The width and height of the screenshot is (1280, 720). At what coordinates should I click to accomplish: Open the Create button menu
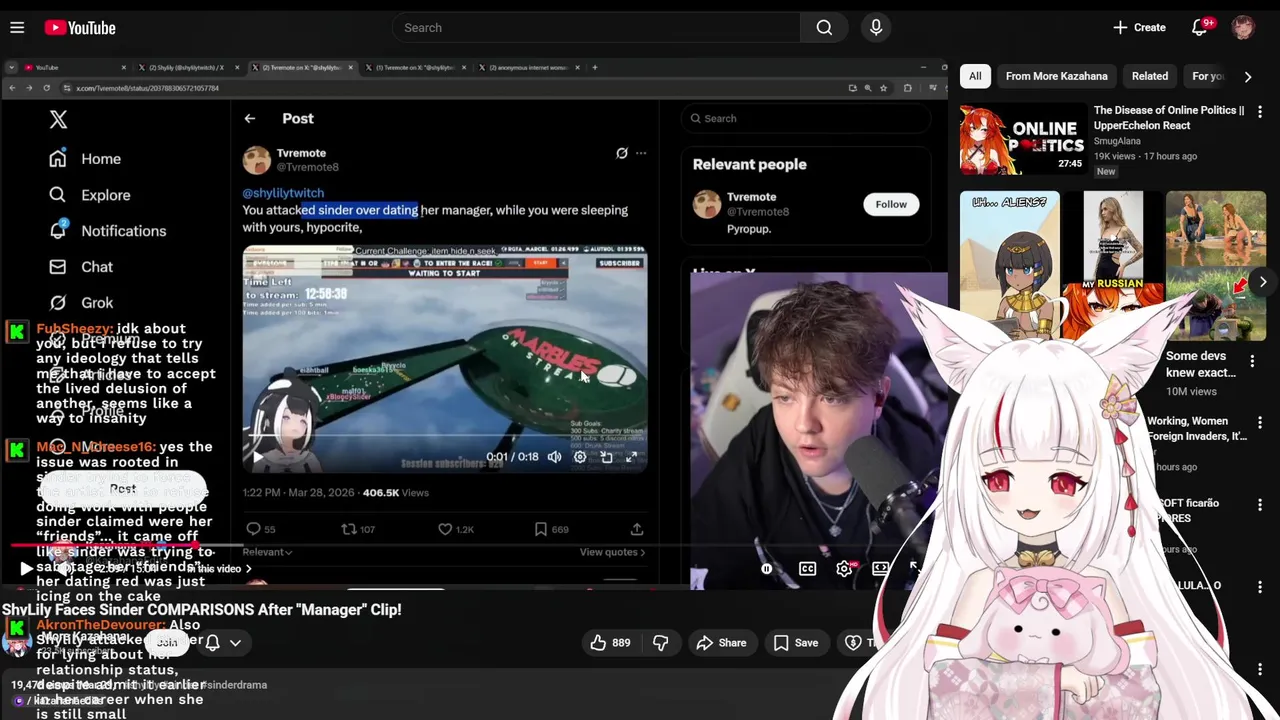[x=1139, y=28]
